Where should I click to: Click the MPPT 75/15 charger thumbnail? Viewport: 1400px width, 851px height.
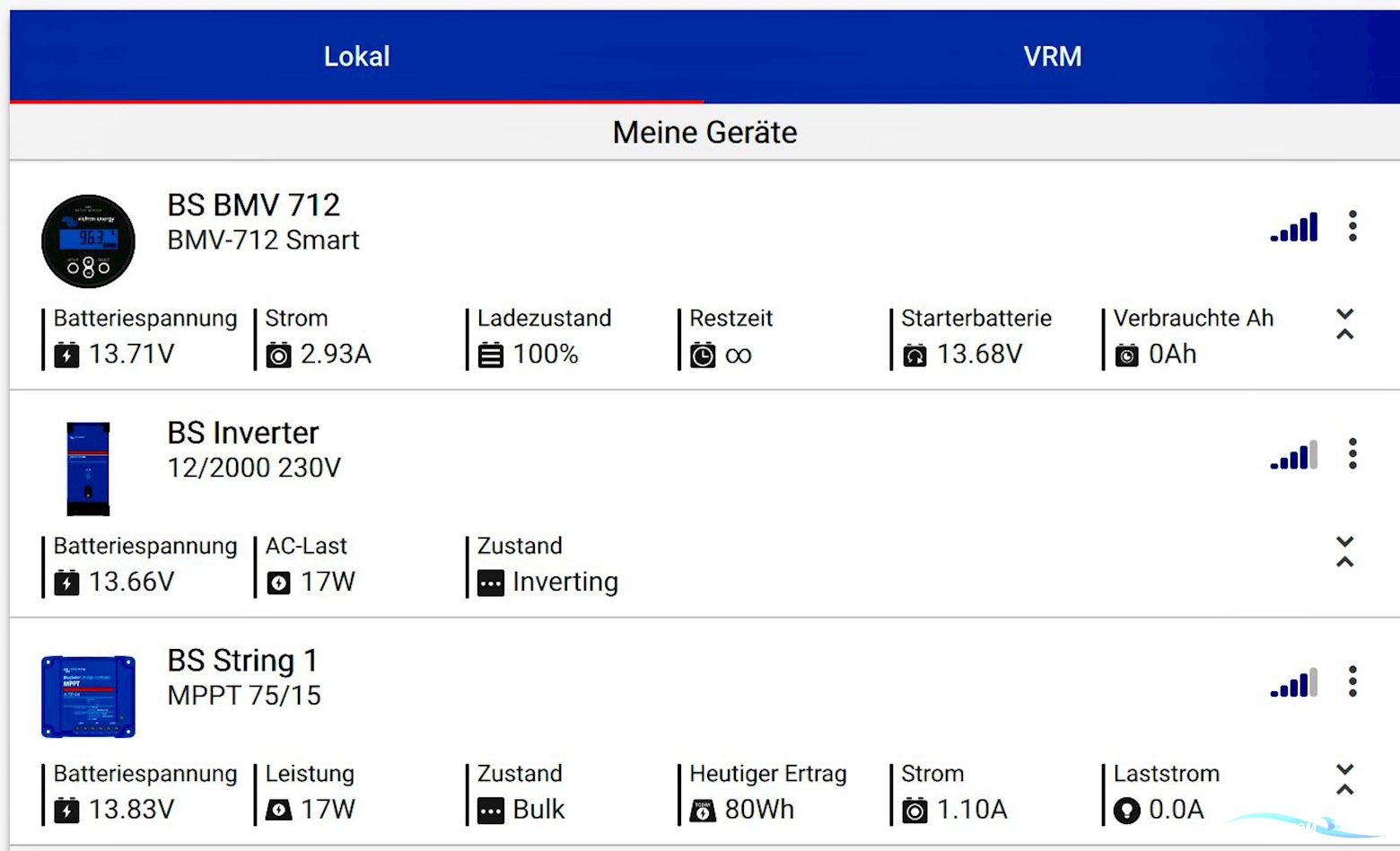pos(88,697)
